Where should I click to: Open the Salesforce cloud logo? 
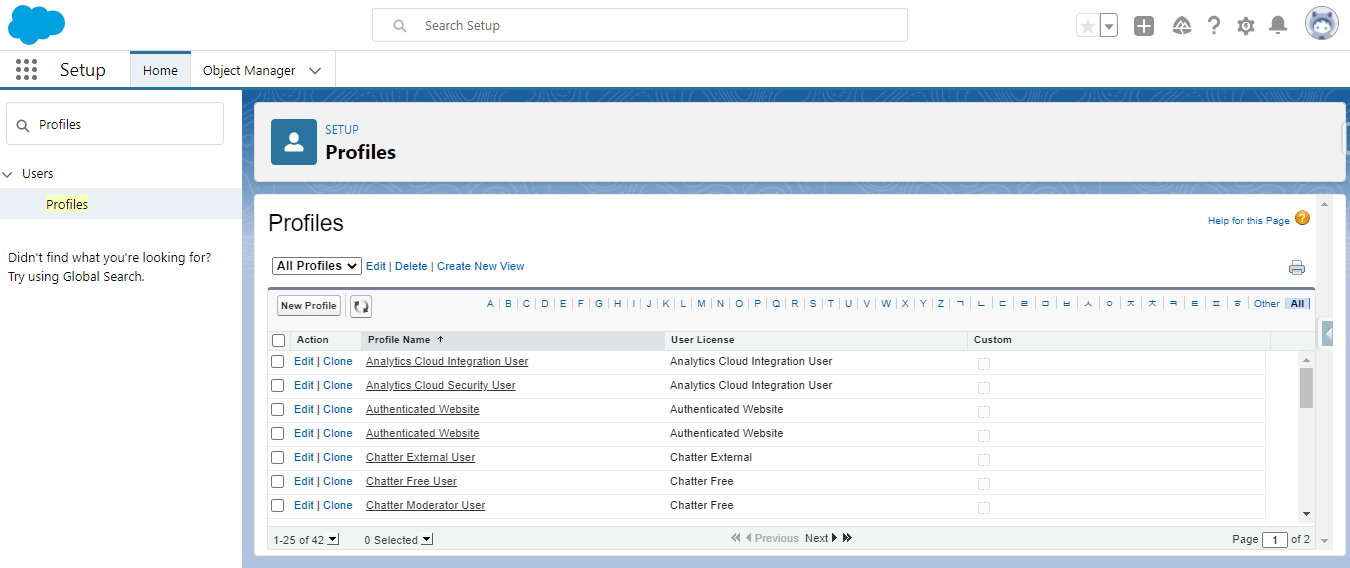tap(37, 25)
